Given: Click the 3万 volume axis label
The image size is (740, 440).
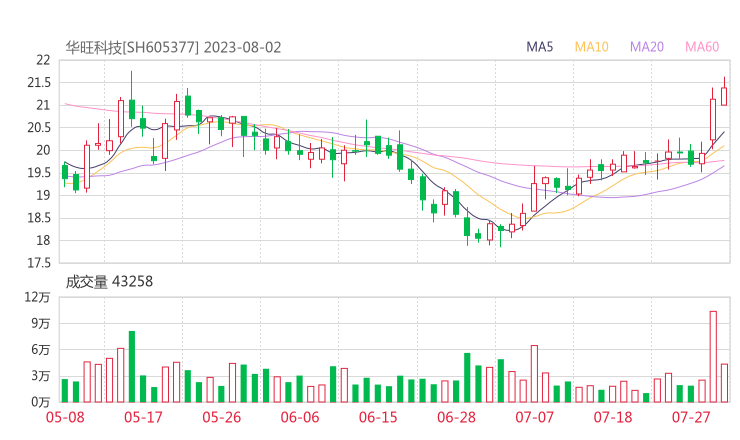Looking at the screenshot, I should 41,376.
